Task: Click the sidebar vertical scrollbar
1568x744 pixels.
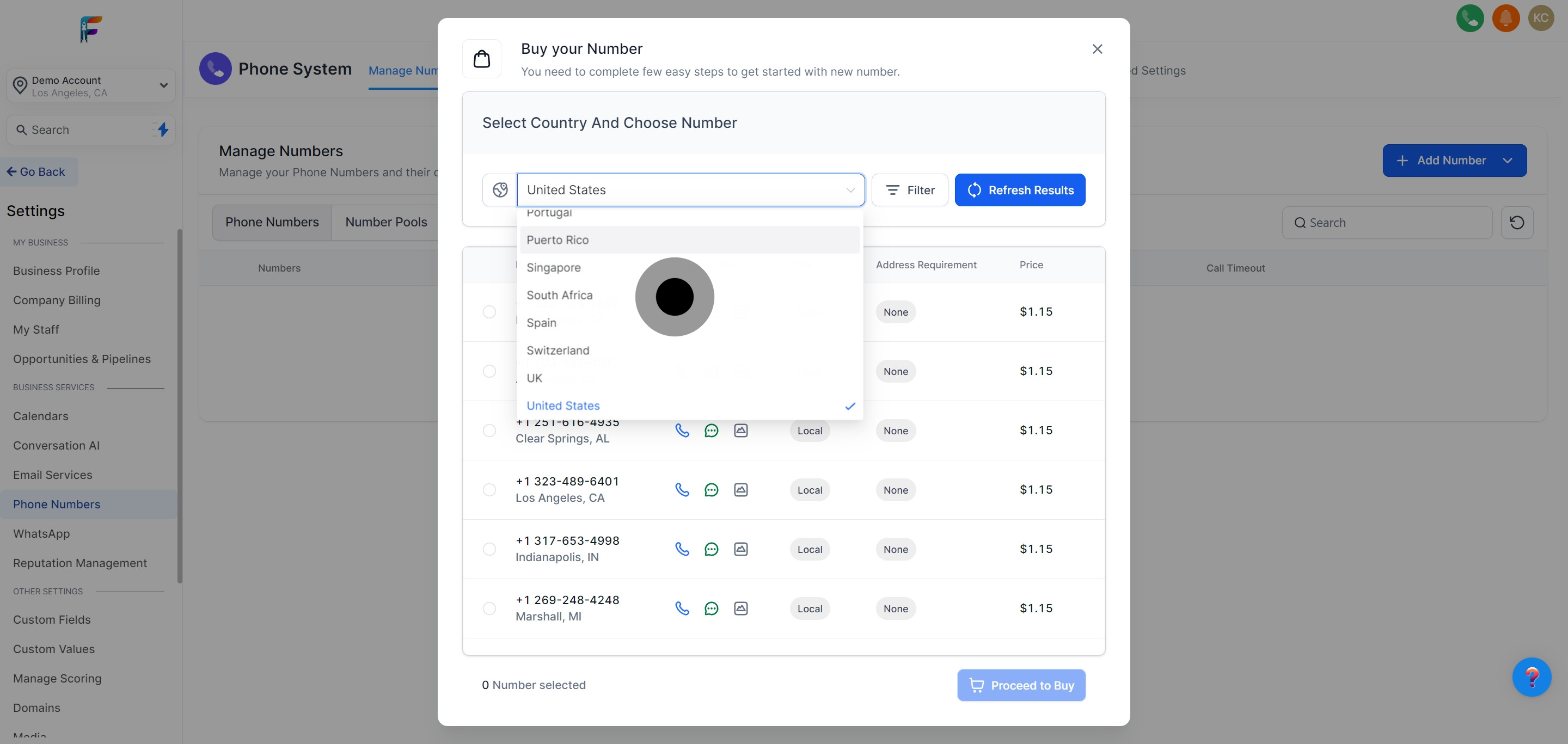Action: click(x=180, y=405)
